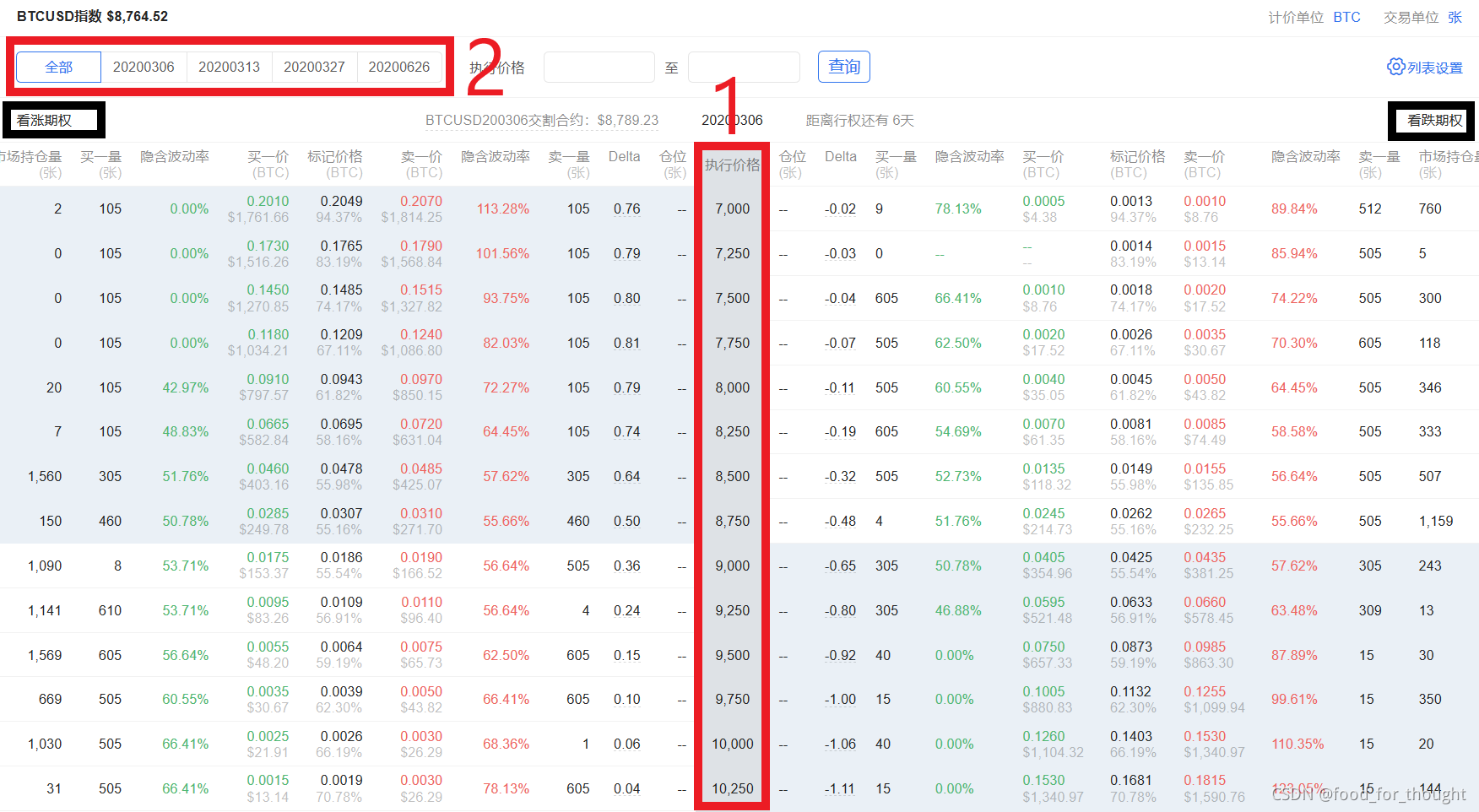Screen dimensions: 1479x812
Task: Click put bid price 0.0040
Action: (x=1044, y=379)
